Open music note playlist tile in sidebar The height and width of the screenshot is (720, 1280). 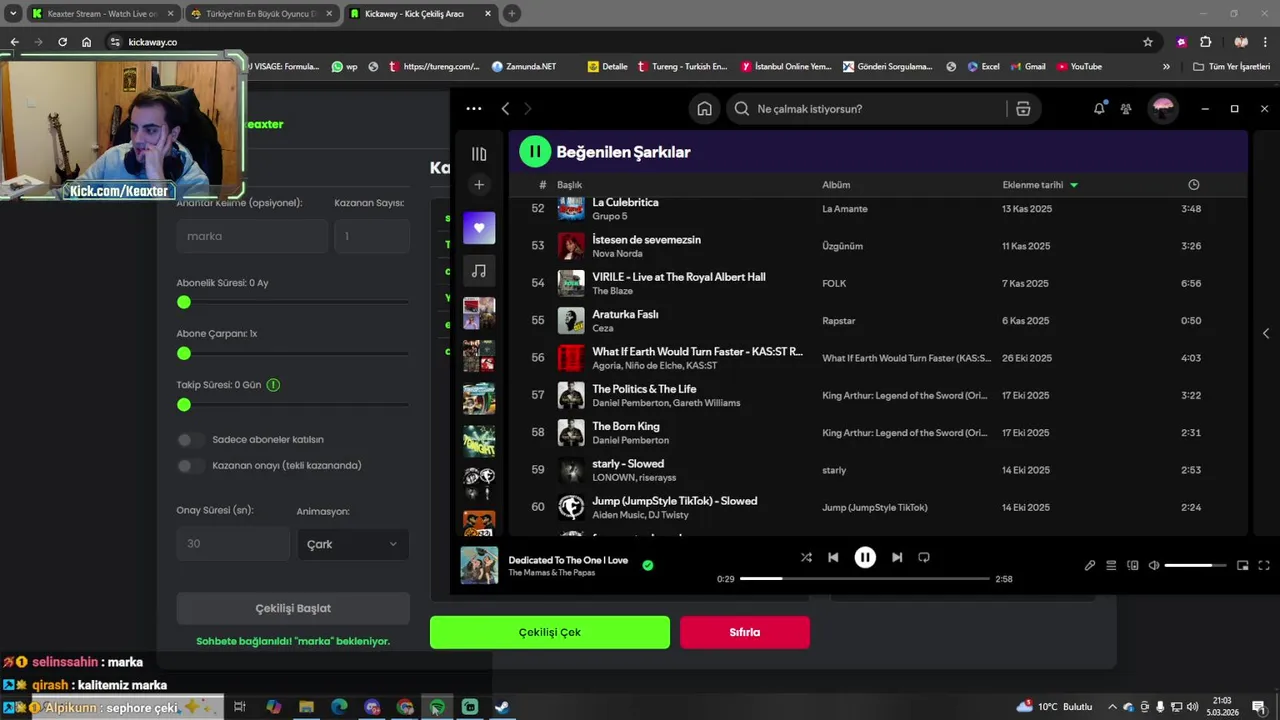[479, 270]
